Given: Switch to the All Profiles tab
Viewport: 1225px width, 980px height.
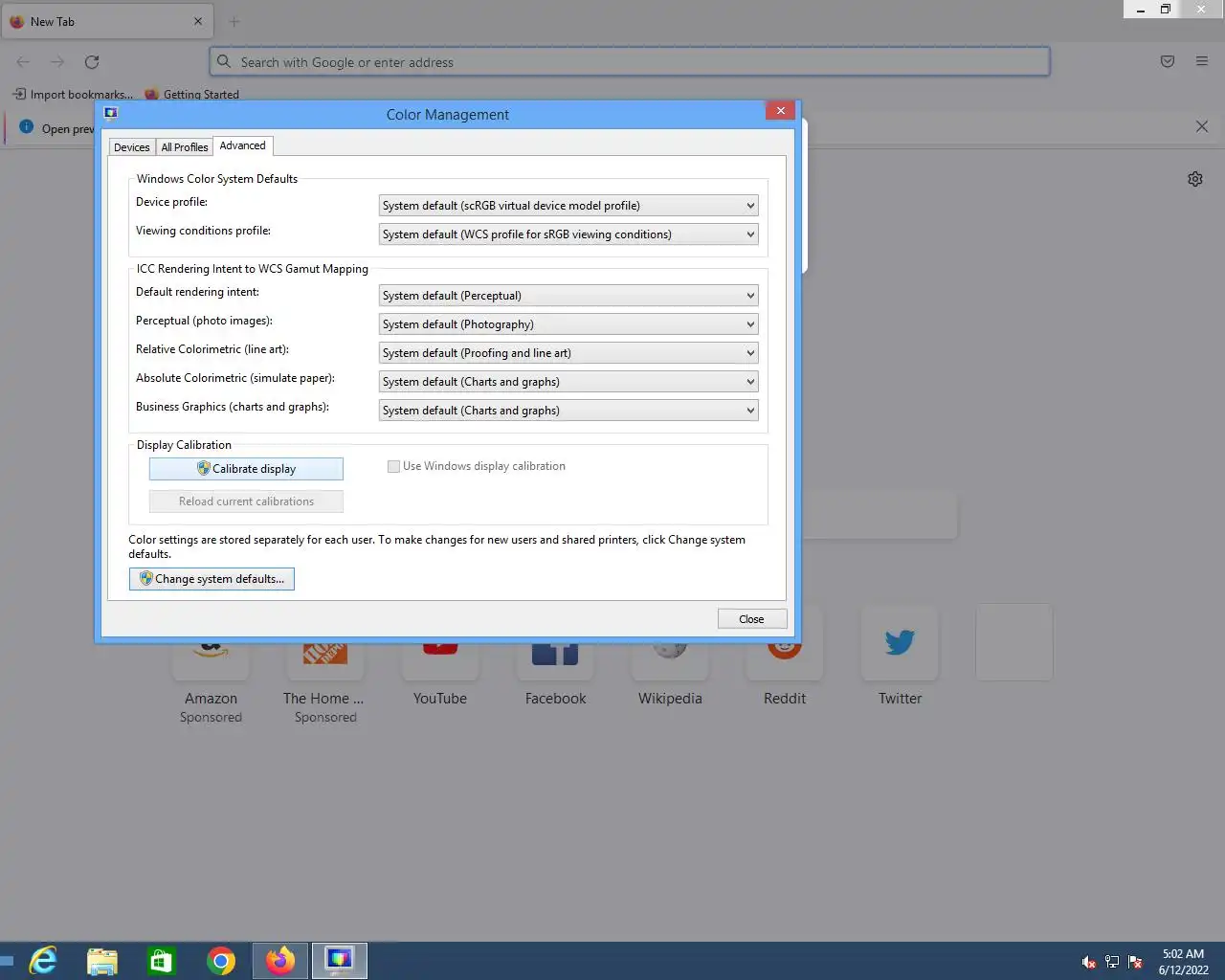Looking at the screenshot, I should click(185, 147).
